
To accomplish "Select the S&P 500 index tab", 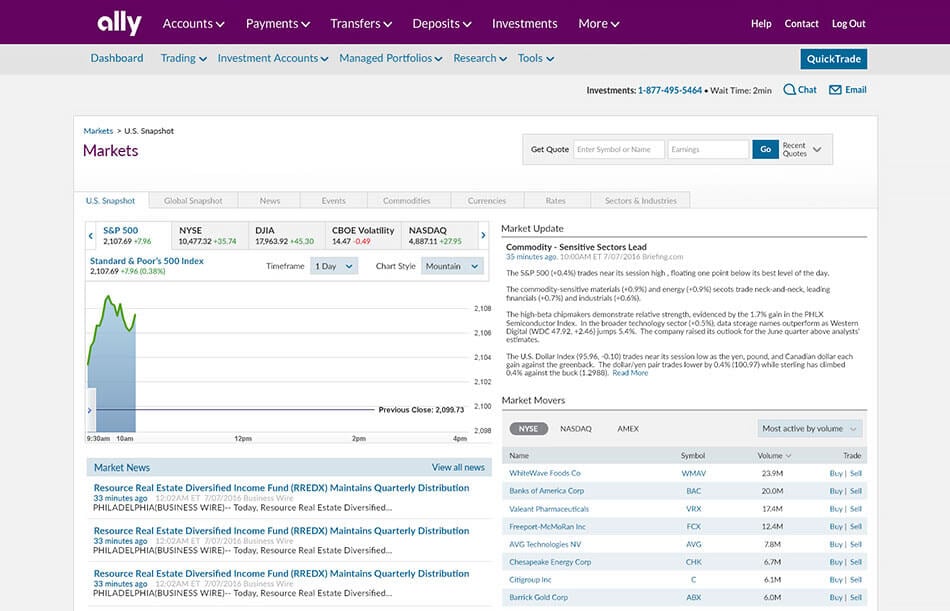I will (x=133, y=235).
